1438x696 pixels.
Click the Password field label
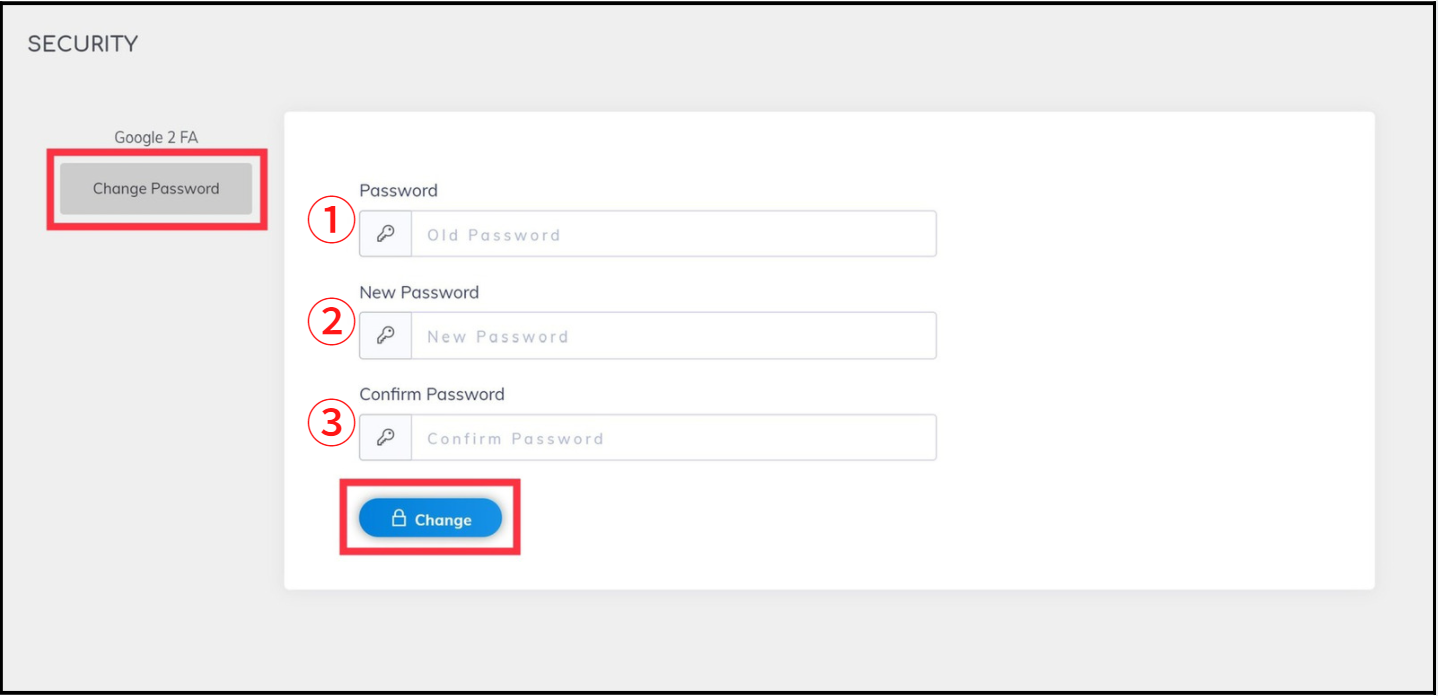point(399,190)
